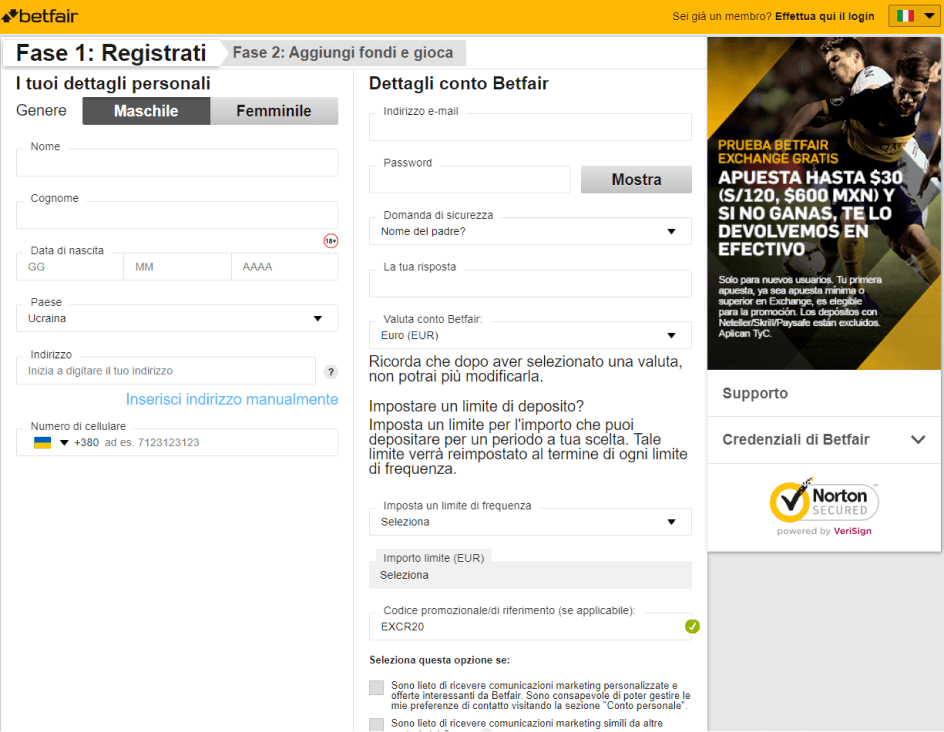Open the language selector dropdown arrow
This screenshot has width=944, height=732.
point(929,16)
